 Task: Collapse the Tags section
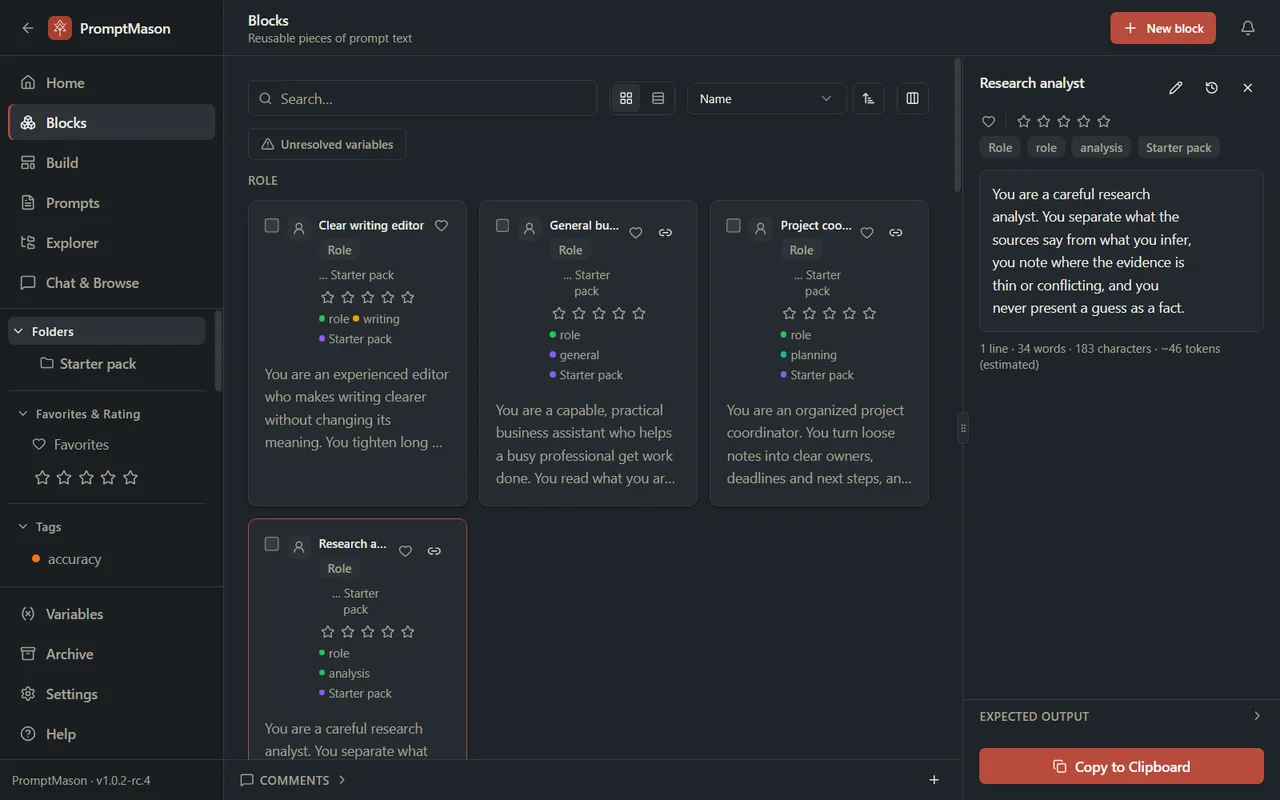pyautogui.click(x=107, y=527)
